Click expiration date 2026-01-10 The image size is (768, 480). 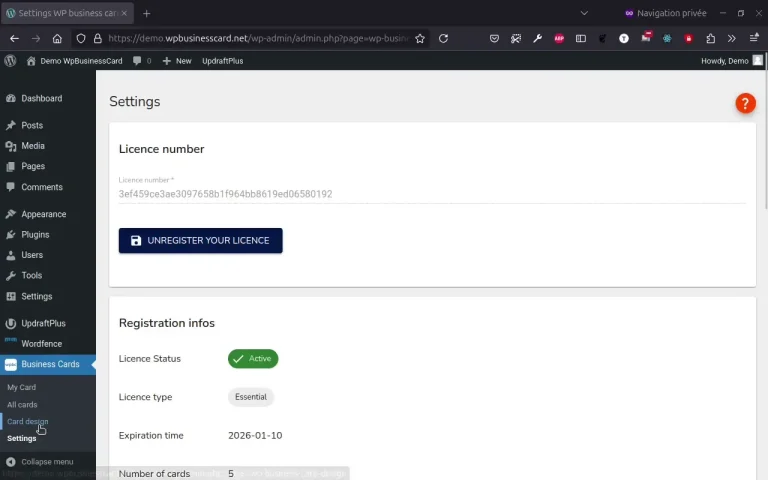[x=255, y=435]
